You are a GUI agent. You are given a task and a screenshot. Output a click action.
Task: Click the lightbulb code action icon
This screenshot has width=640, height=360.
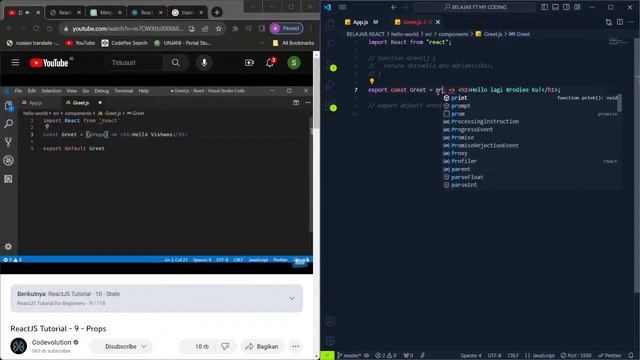(372, 81)
